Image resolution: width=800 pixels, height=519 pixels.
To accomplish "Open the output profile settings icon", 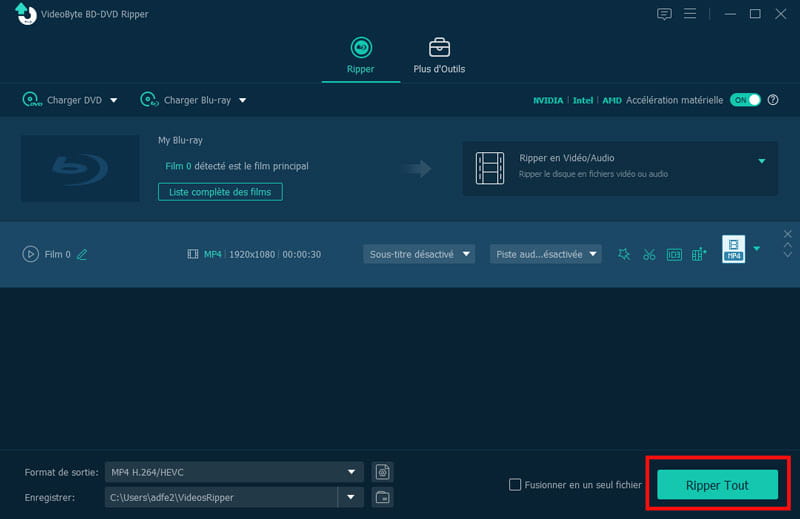I will click(383, 472).
